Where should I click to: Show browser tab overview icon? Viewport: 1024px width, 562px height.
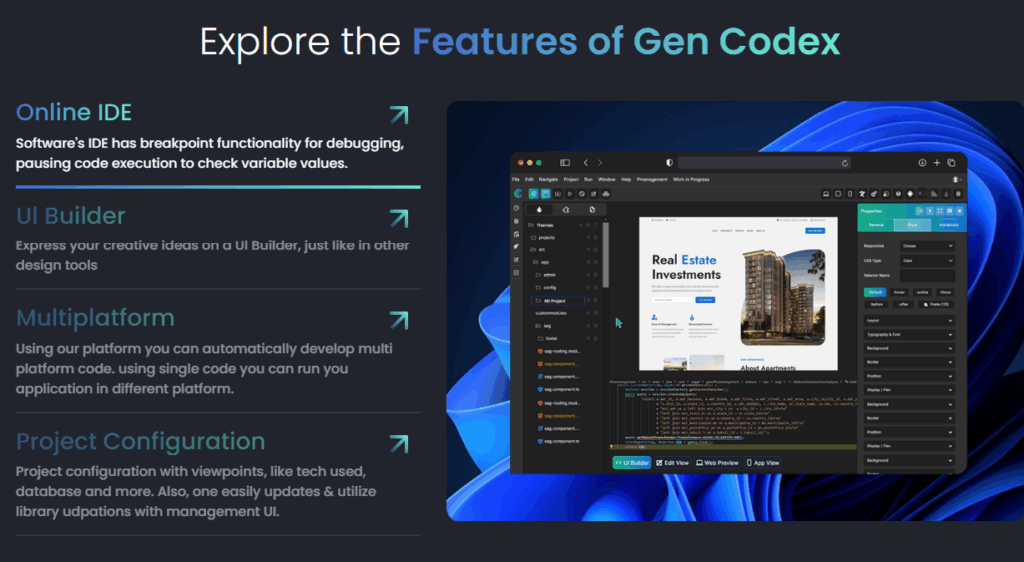pos(952,163)
